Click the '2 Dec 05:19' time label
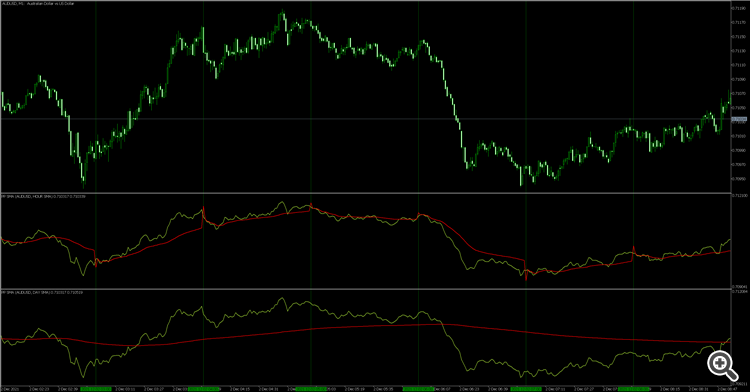The width and height of the screenshot is (750, 392). pyautogui.click(x=354, y=389)
